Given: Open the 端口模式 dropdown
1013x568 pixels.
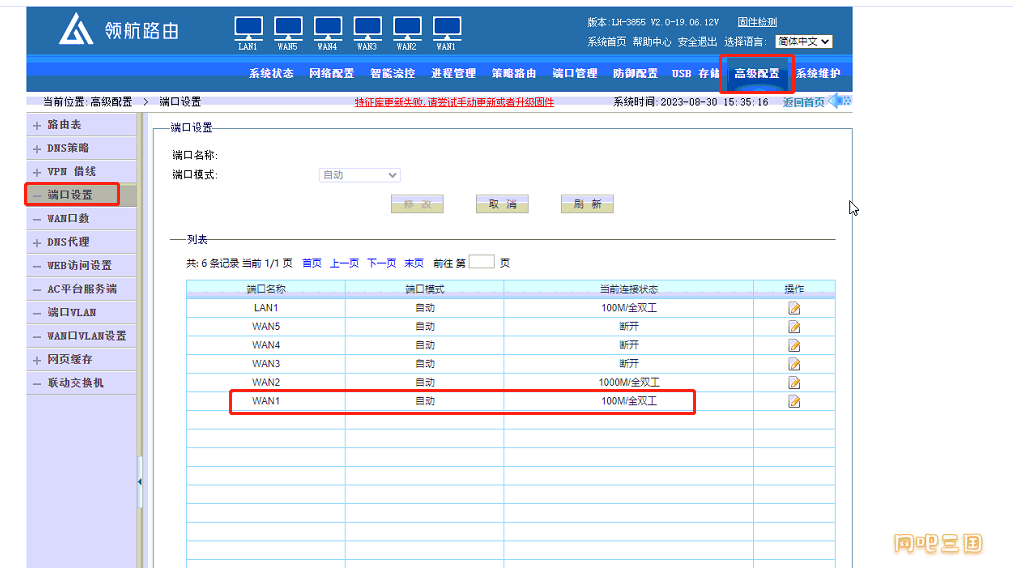Looking at the screenshot, I should point(360,175).
